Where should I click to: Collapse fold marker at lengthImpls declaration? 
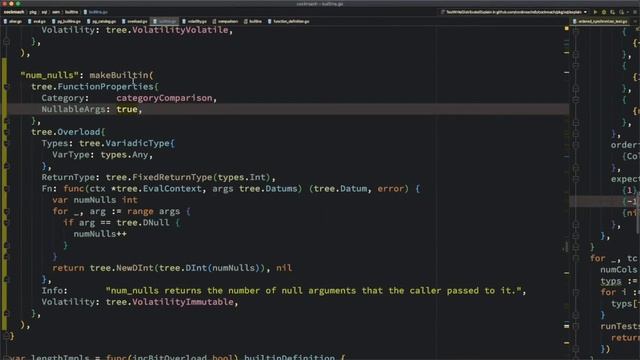(x=6, y=358)
